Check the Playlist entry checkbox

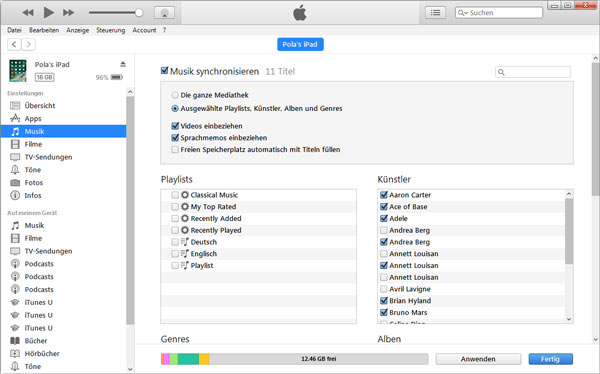tap(175, 266)
